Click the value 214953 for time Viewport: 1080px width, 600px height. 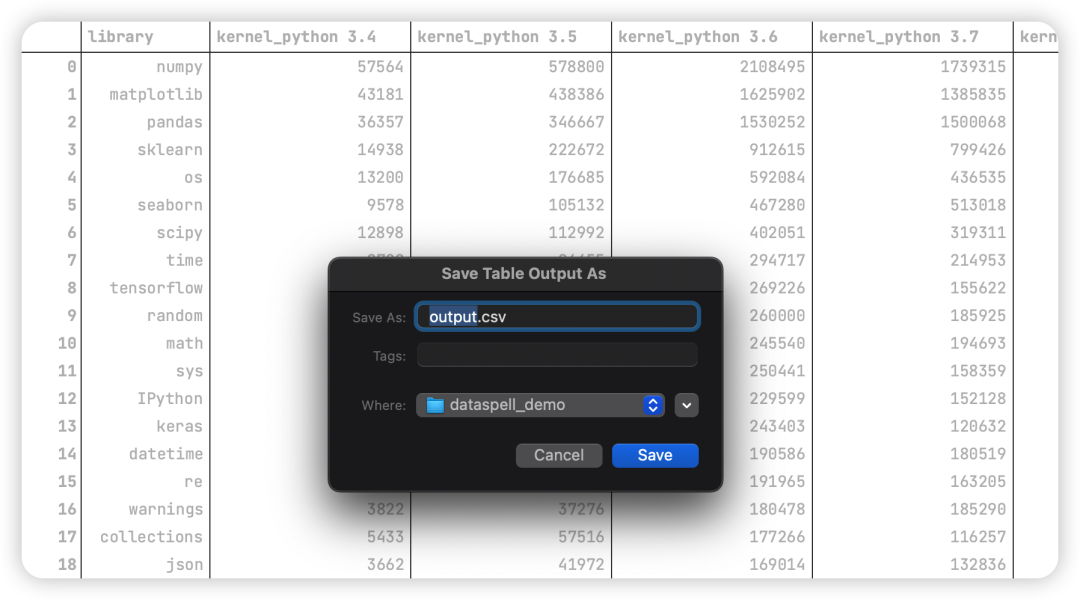click(x=978, y=260)
